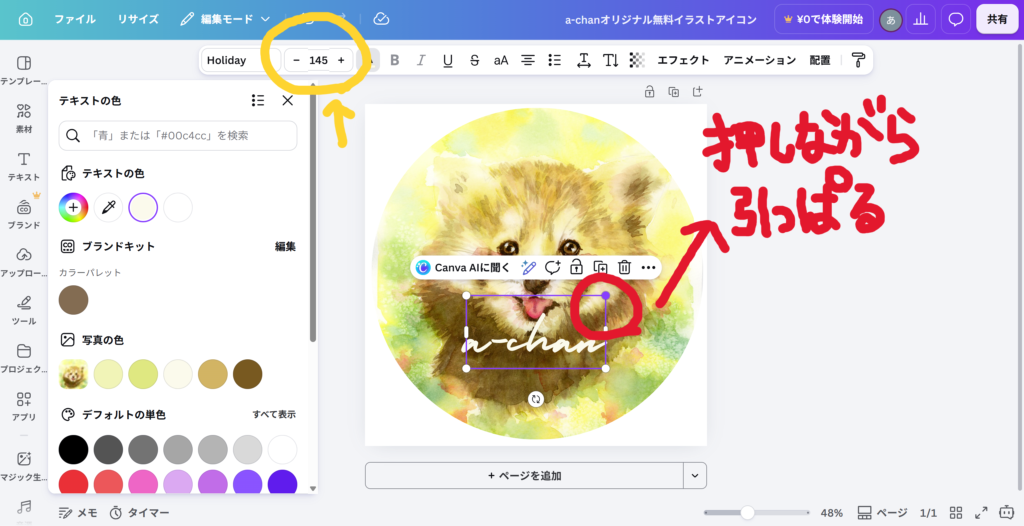Add a comment from floating toolbar

click(552, 267)
